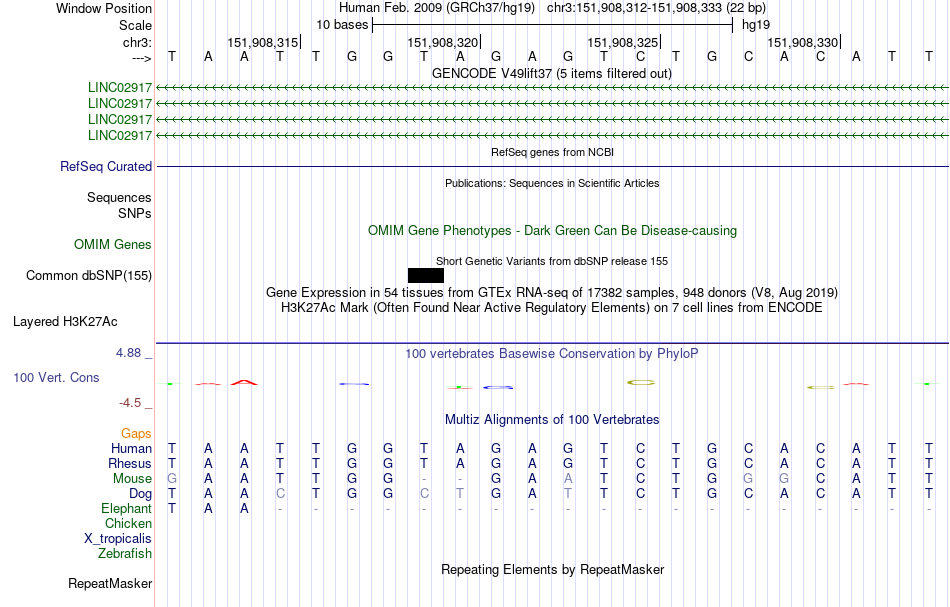Click the SNPs track label
Viewport: 950px width, 607px height.
(x=135, y=213)
